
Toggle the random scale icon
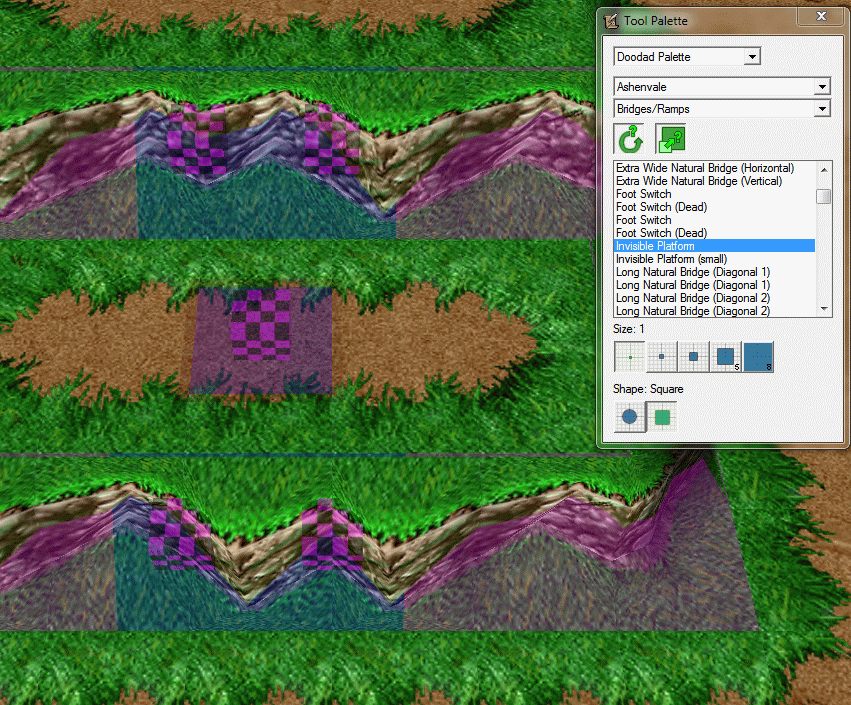pyautogui.click(x=670, y=139)
